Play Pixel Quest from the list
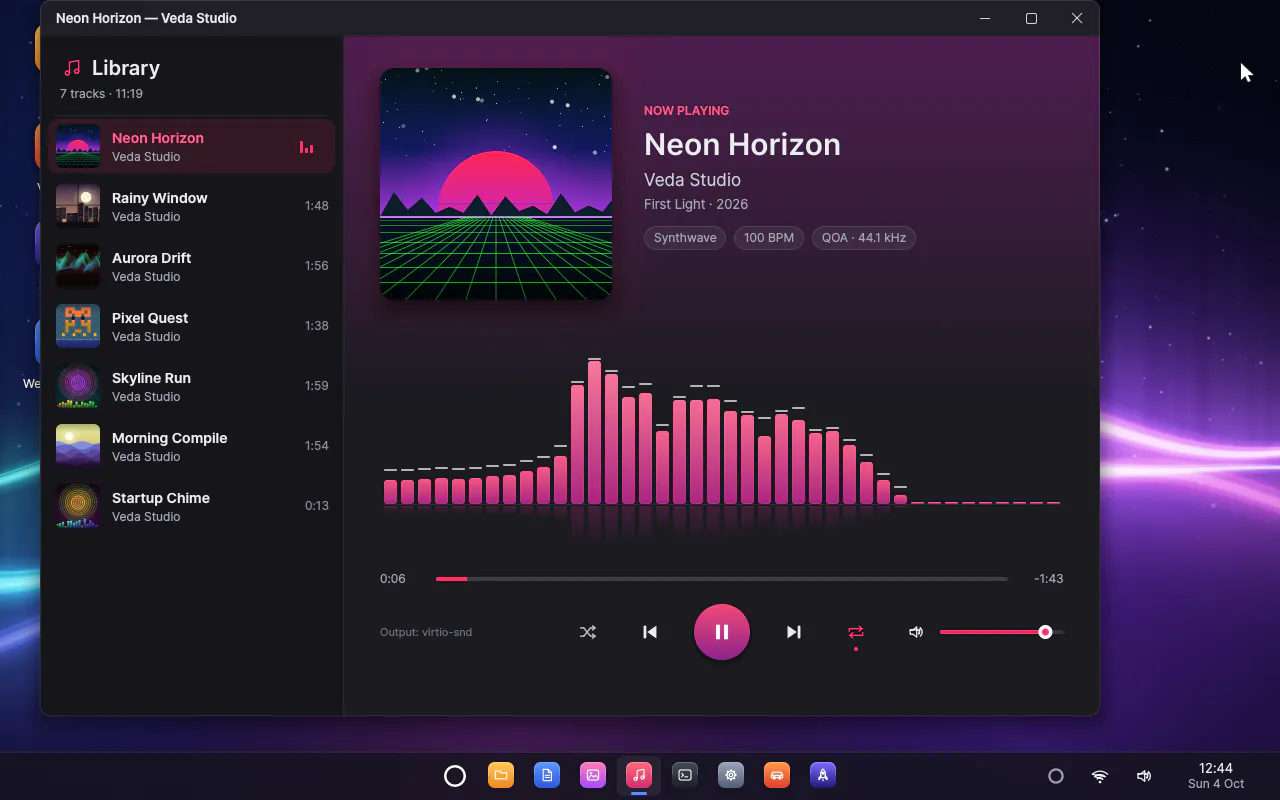Screen dimensions: 1280x800 coord(191,326)
